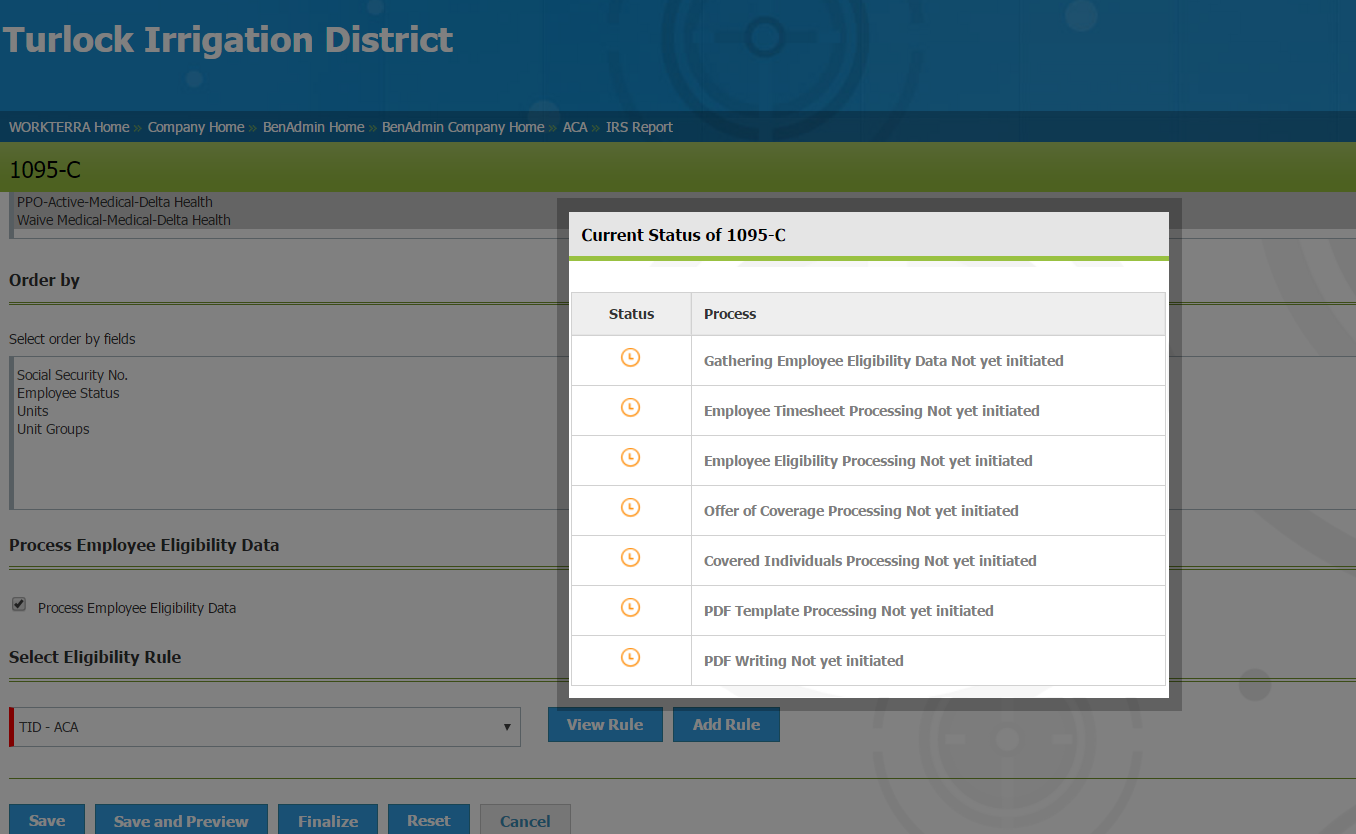
Task: Select Waive Medical-Medical-Delta Health plan entry
Action: pyautogui.click(x=124, y=220)
